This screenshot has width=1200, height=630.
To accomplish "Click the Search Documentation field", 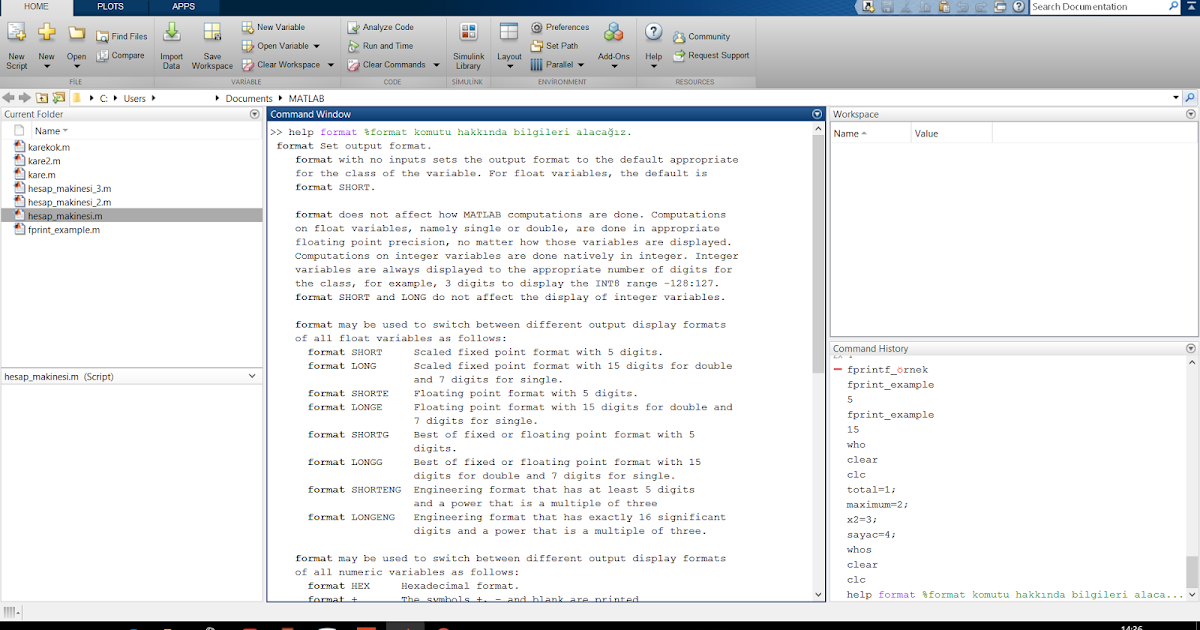I will 1098,7.
